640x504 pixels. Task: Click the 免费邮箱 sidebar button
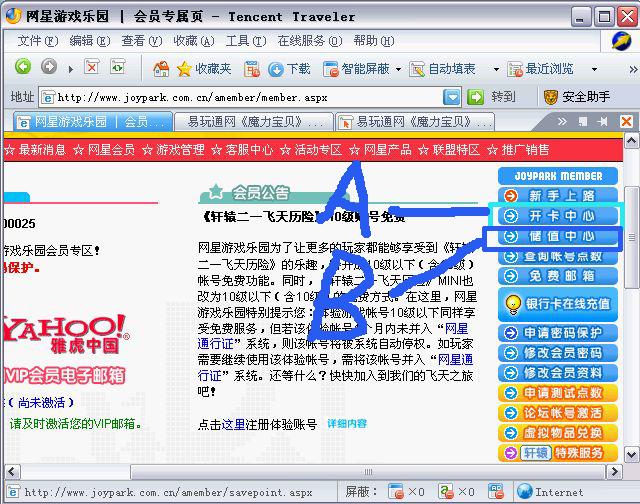click(x=558, y=276)
